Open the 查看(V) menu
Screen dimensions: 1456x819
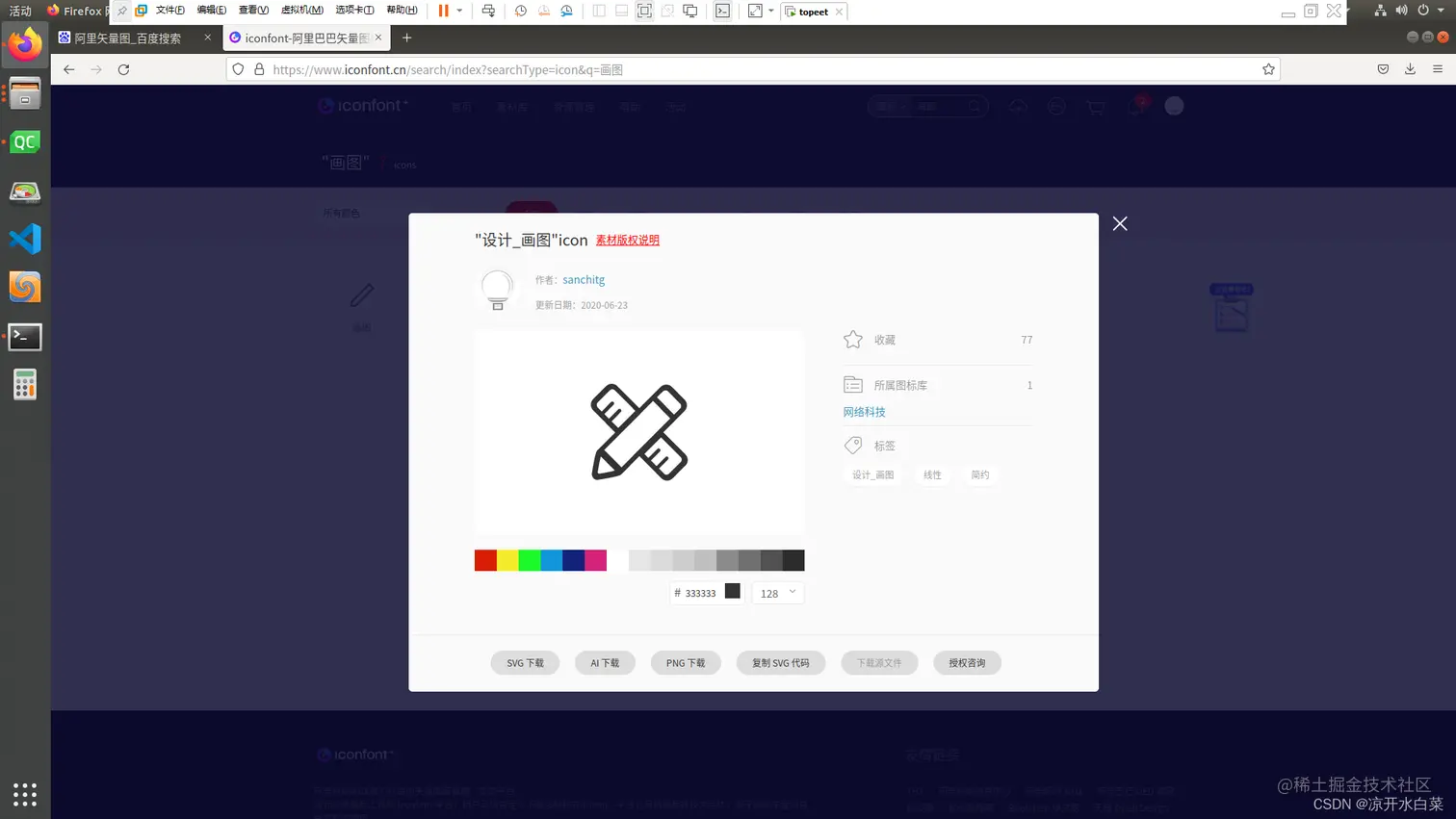(252, 11)
